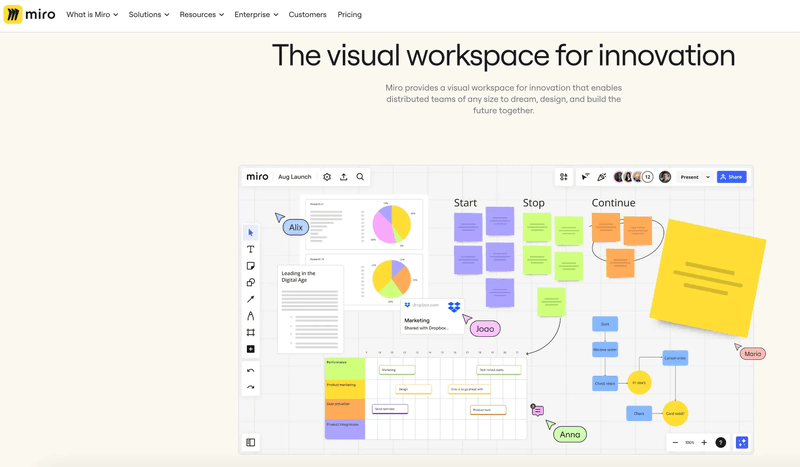Image resolution: width=800 pixels, height=467 pixels.
Task: Pick the Sticky note tool
Action: coord(251,266)
